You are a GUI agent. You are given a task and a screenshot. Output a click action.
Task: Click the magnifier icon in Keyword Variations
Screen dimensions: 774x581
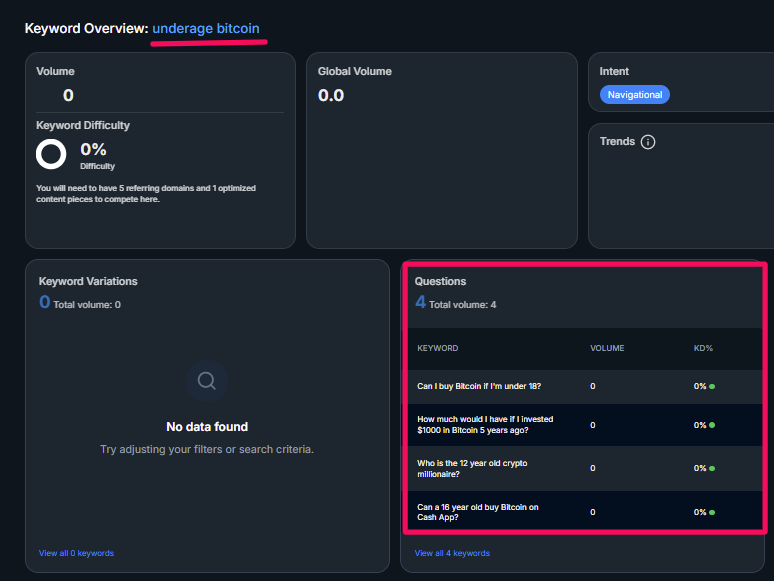207,380
